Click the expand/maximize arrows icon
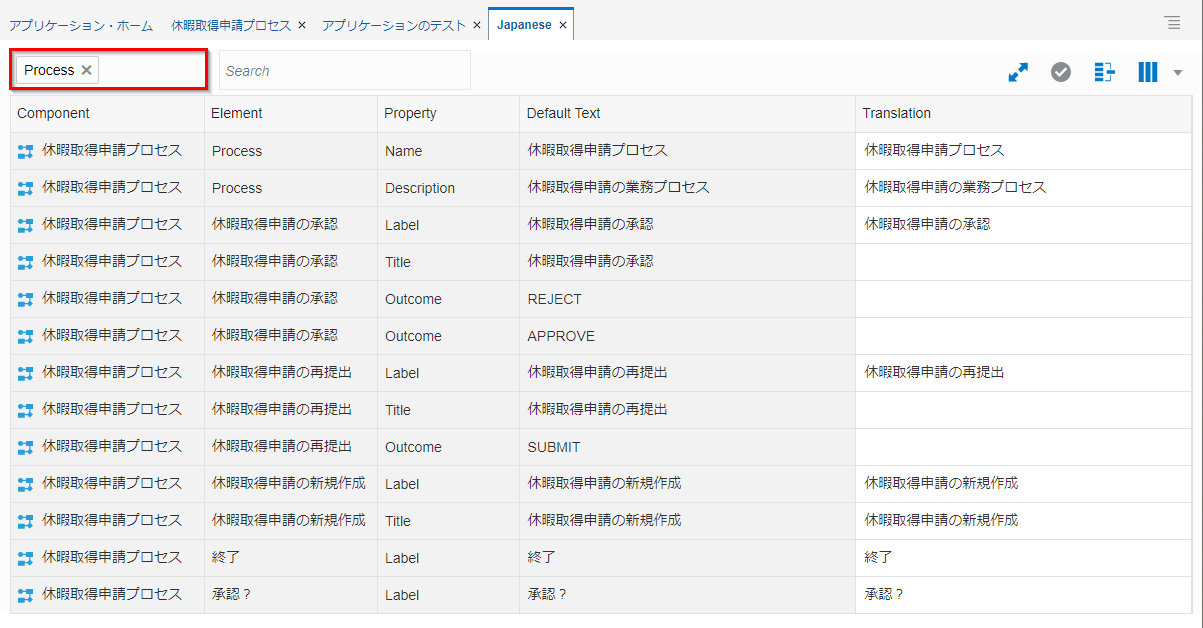This screenshot has width=1203, height=628. tap(1018, 72)
